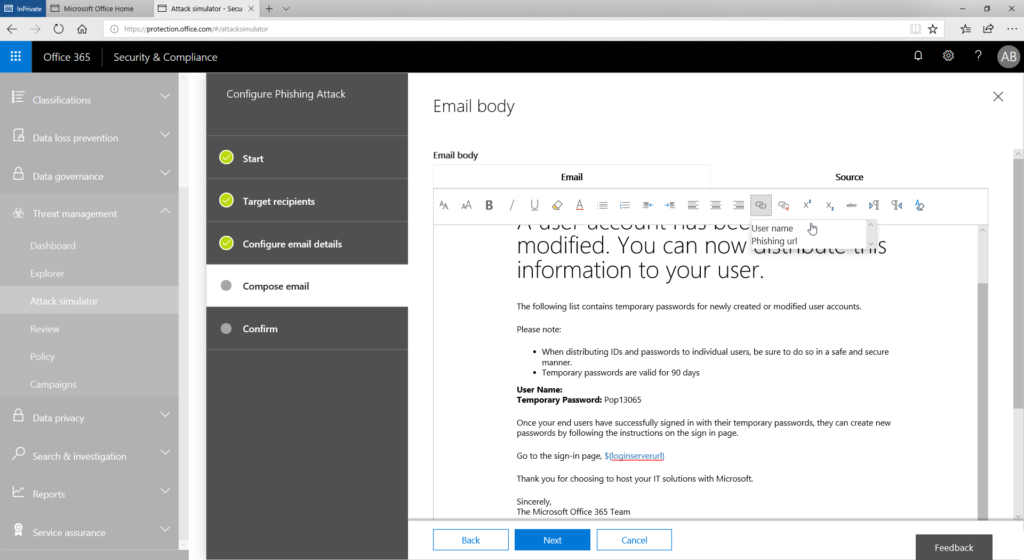The height and width of the screenshot is (560, 1024).
Task: Open Campaigns under Threat management
Action: tap(53, 384)
